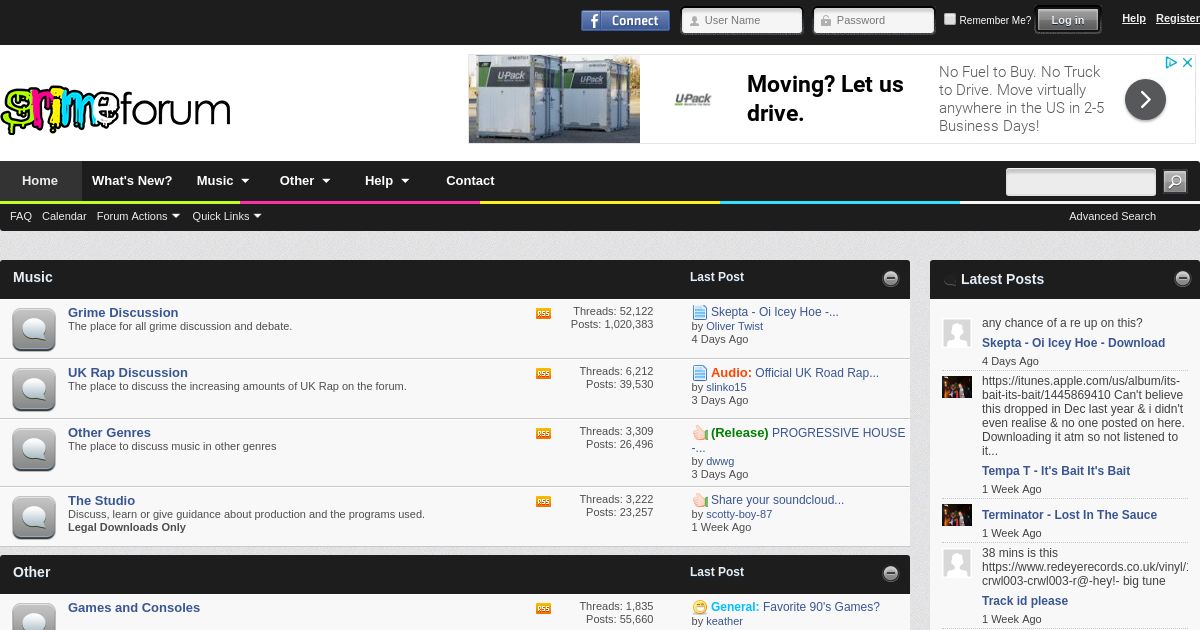Open the Share your soundcloud... thread
The width and height of the screenshot is (1200, 630).
click(x=777, y=500)
